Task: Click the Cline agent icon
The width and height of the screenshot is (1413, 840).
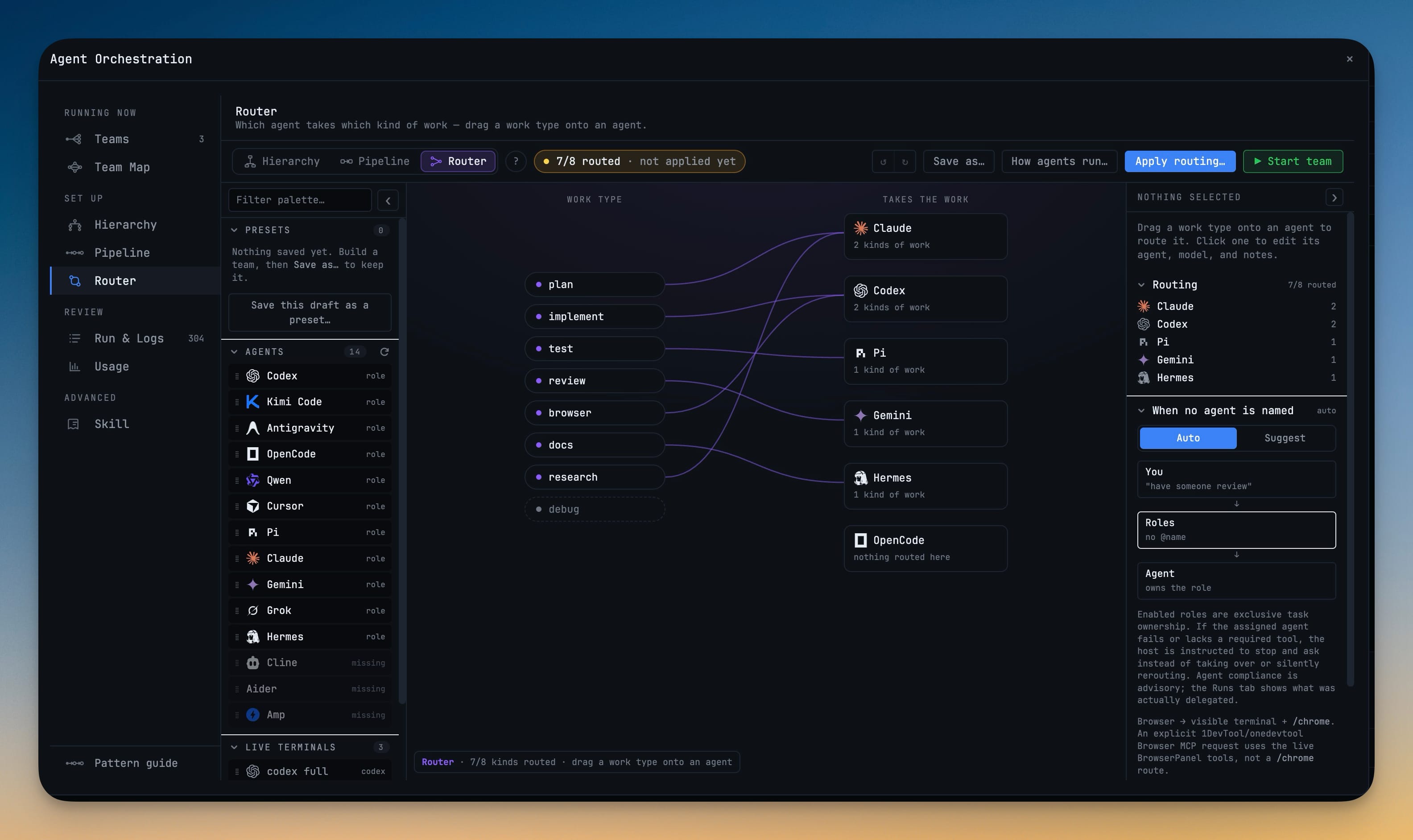Action: (x=252, y=662)
